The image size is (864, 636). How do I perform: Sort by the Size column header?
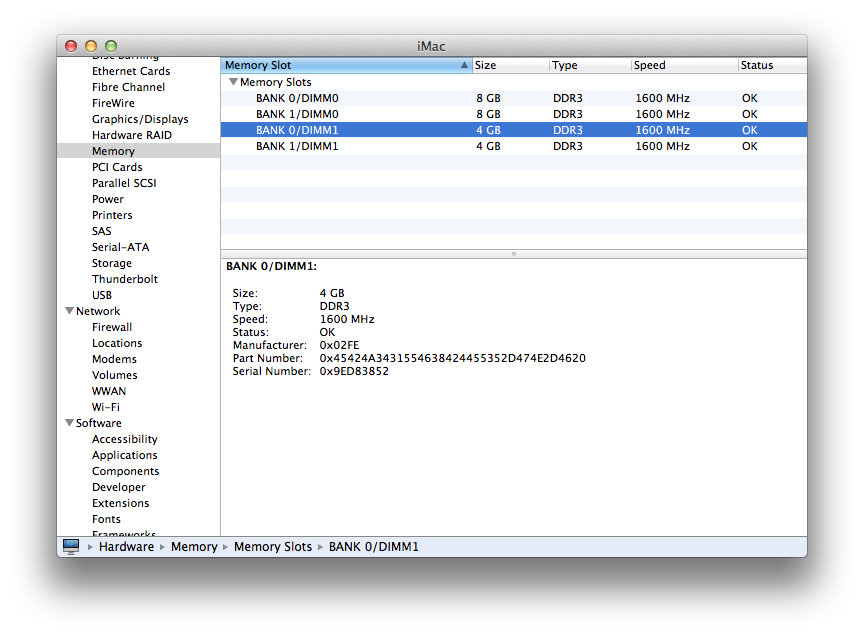(x=511, y=65)
